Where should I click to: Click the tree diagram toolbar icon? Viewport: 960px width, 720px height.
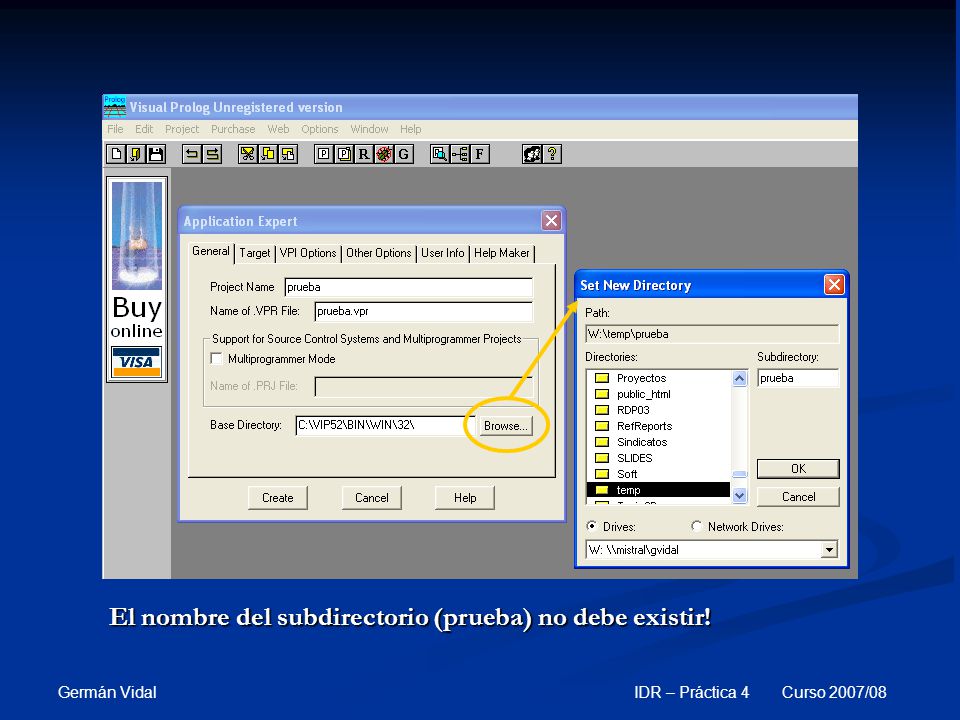[x=460, y=154]
